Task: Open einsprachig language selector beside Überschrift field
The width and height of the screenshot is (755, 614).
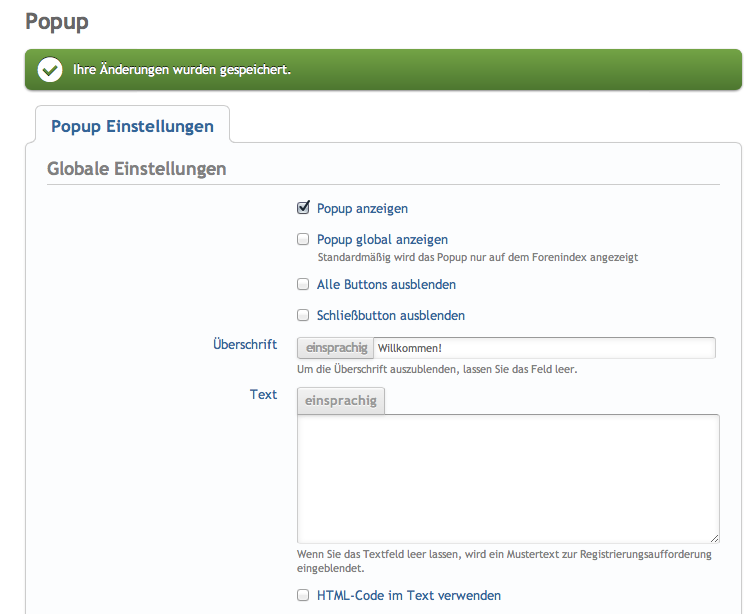Action: click(x=335, y=348)
